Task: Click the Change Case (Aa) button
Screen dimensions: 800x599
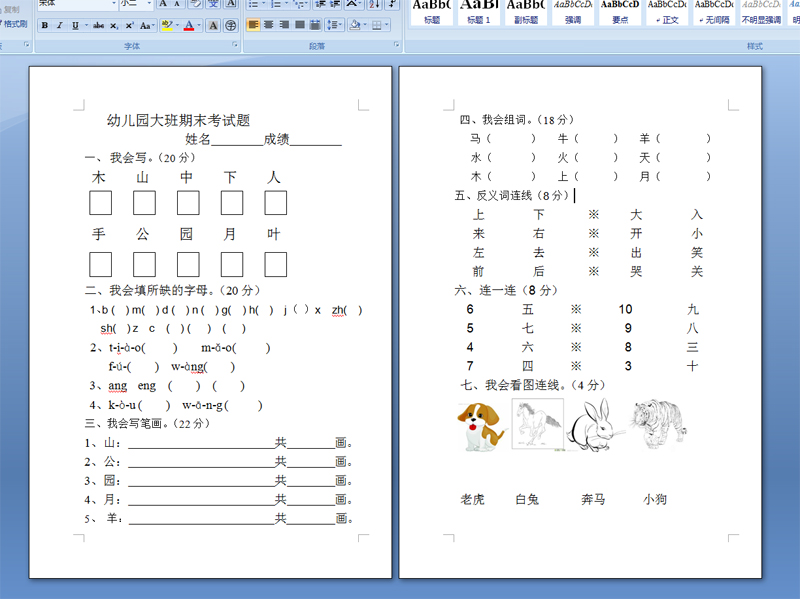Action: (x=146, y=25)
